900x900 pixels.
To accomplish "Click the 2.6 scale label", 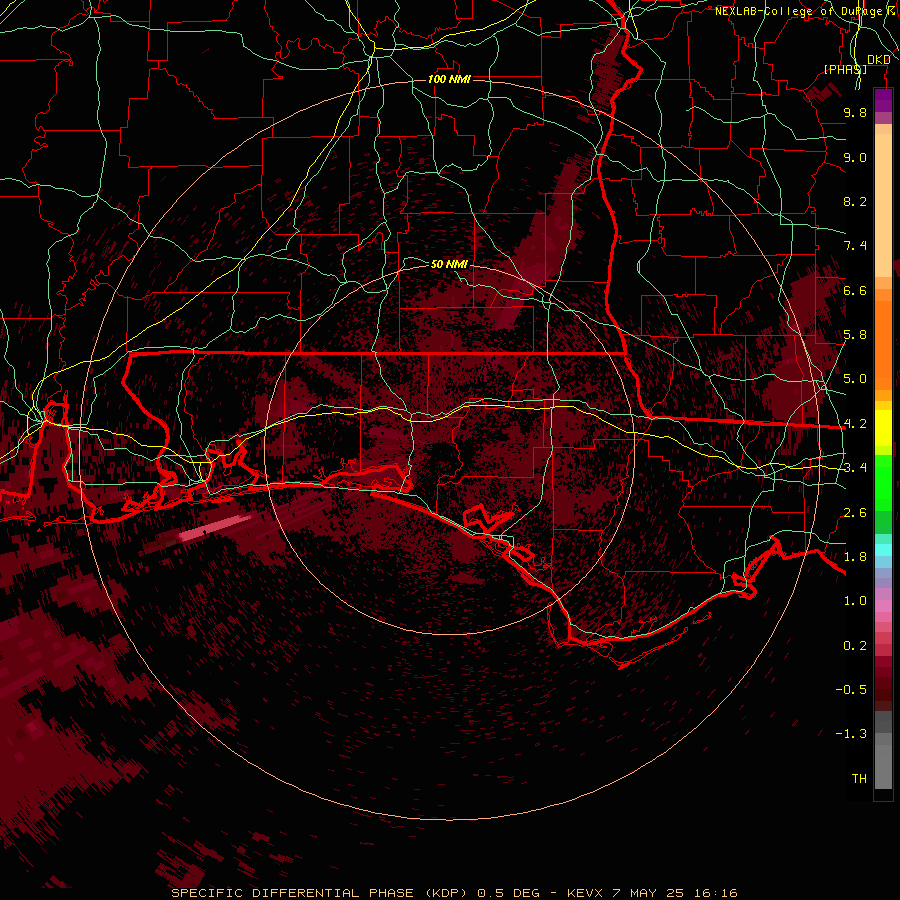I will pyautogui.click(x=855, y=513).
